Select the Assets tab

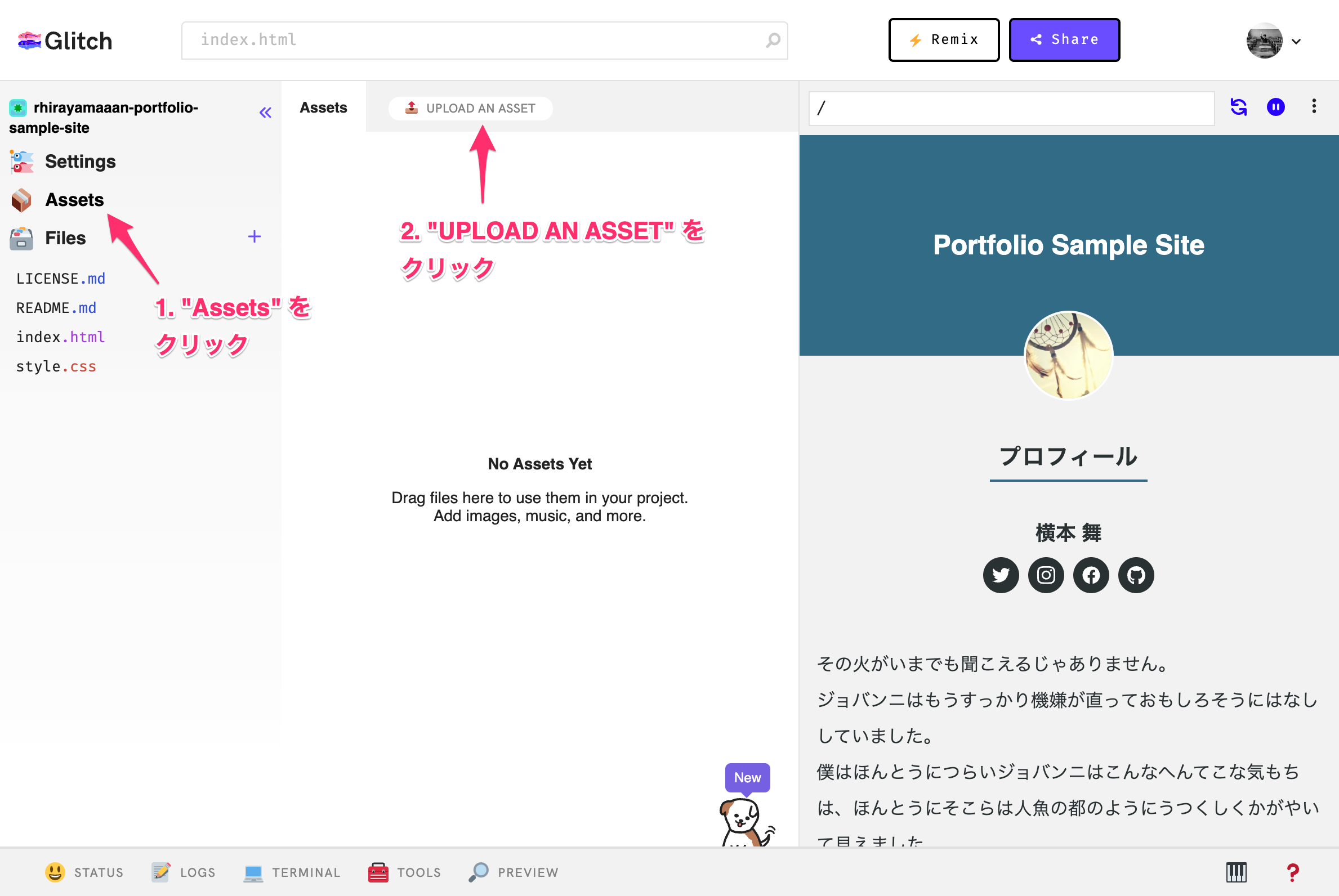(x=324, y=107)
